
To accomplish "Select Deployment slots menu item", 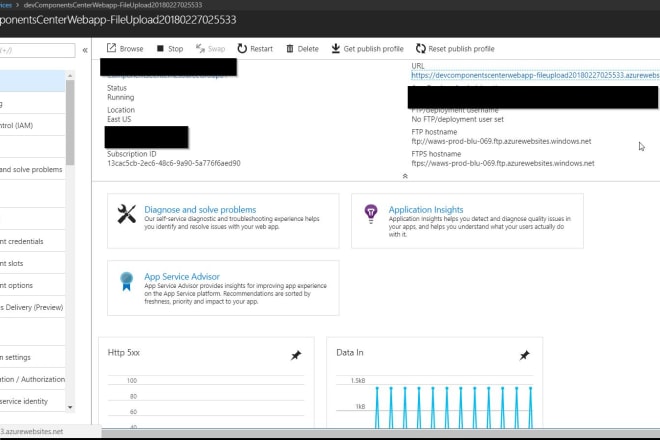I will pyautogui.click(x=32, y=263).
